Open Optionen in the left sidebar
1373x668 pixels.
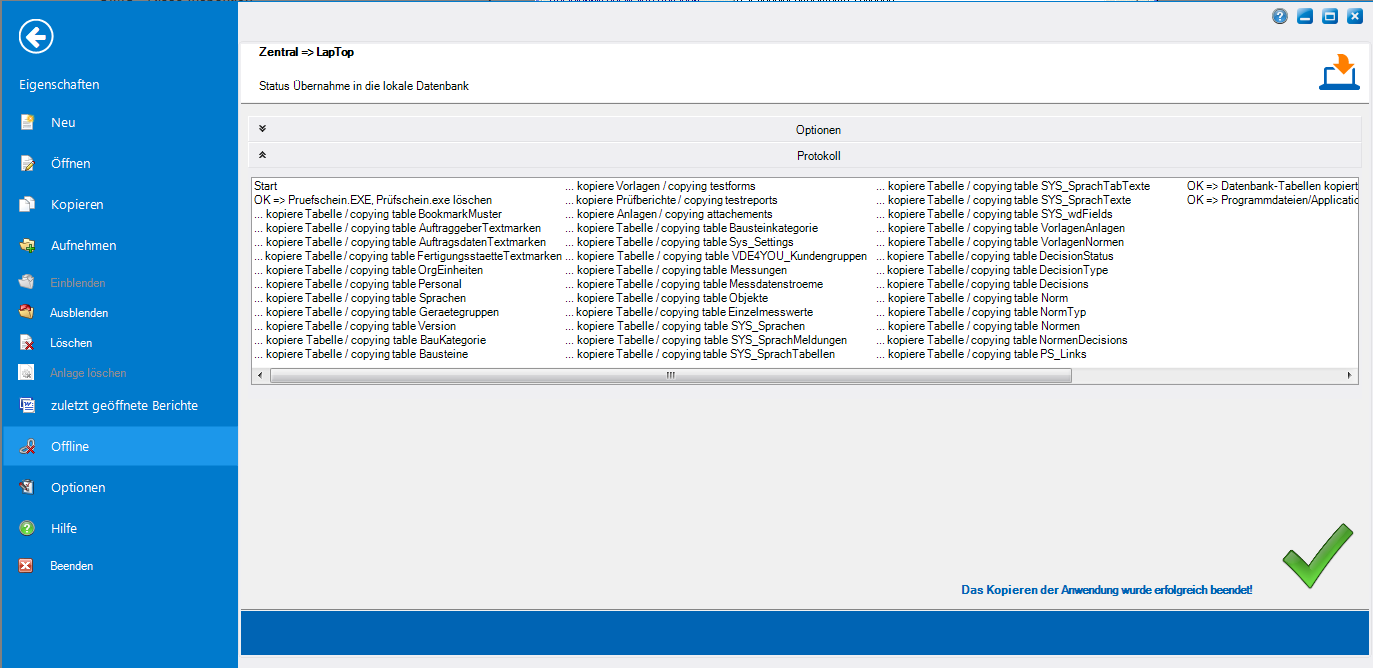pyautogui.click(x=78, y=488)
